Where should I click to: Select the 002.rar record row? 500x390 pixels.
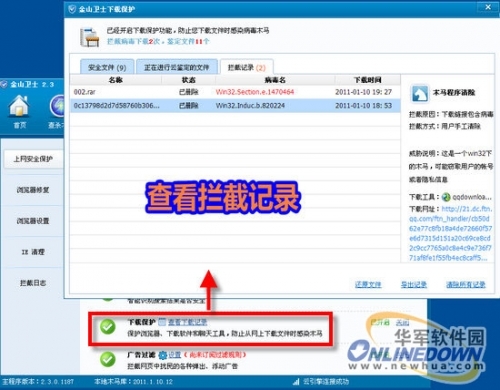pyautogui.click(x=235, y=92)
